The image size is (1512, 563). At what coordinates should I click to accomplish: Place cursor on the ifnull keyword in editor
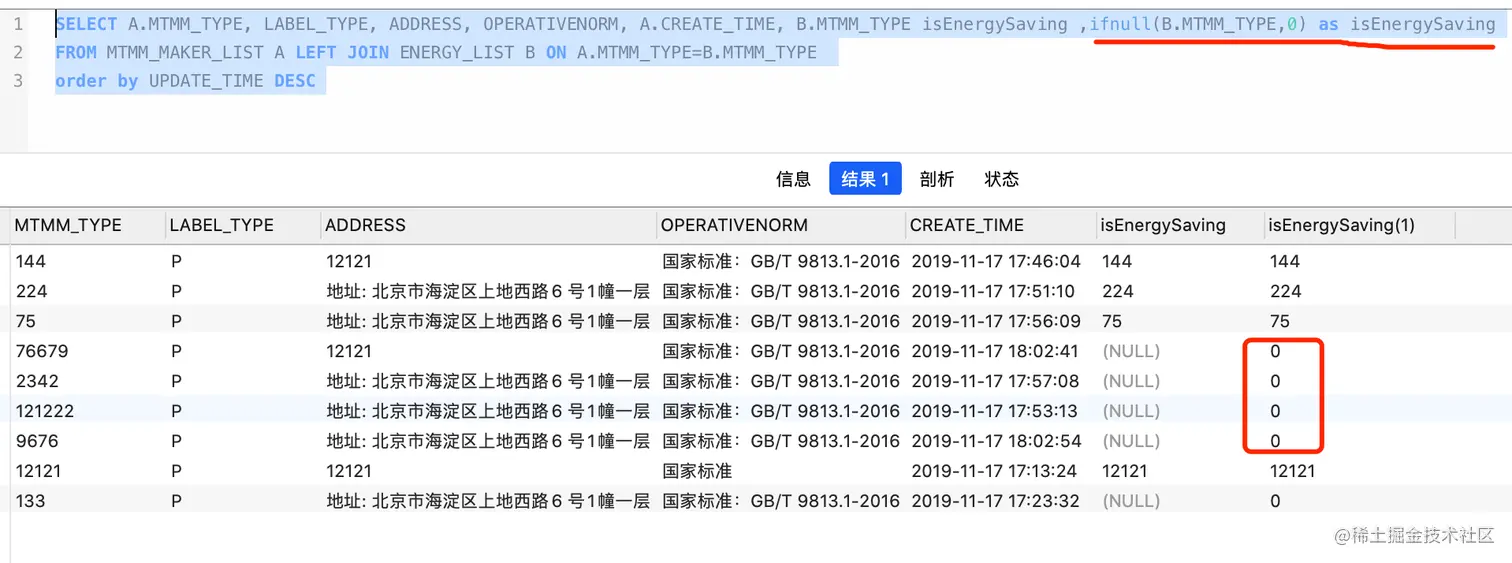click(1120, 24)
